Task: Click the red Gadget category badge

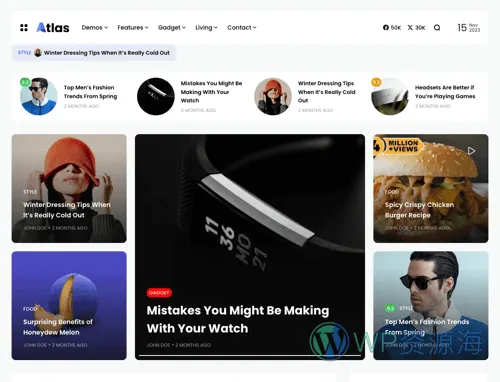Action: point(159,293)
